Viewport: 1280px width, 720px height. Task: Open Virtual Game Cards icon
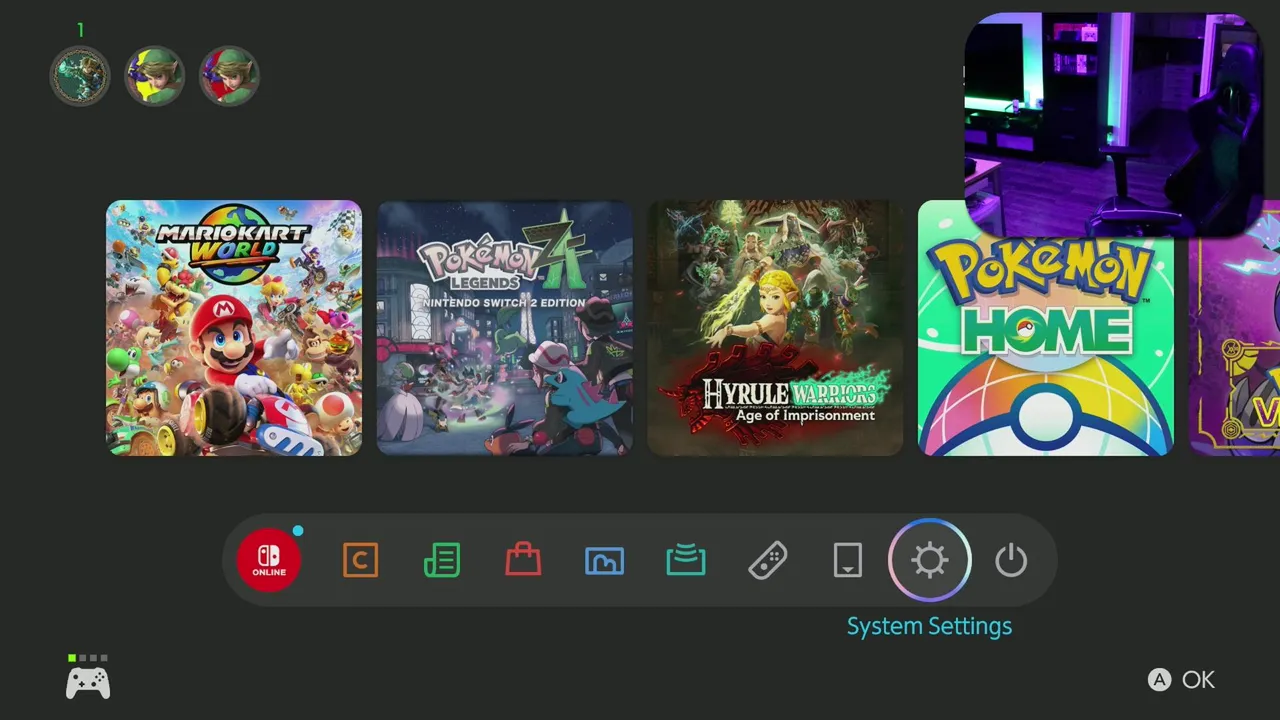pyautogui.click(x=848, y=560)
